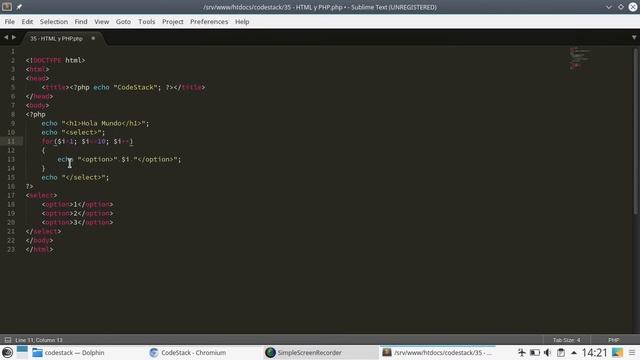
Task: Click 'Line 11, Column 13' status text
Action: [x=39, y=340]
